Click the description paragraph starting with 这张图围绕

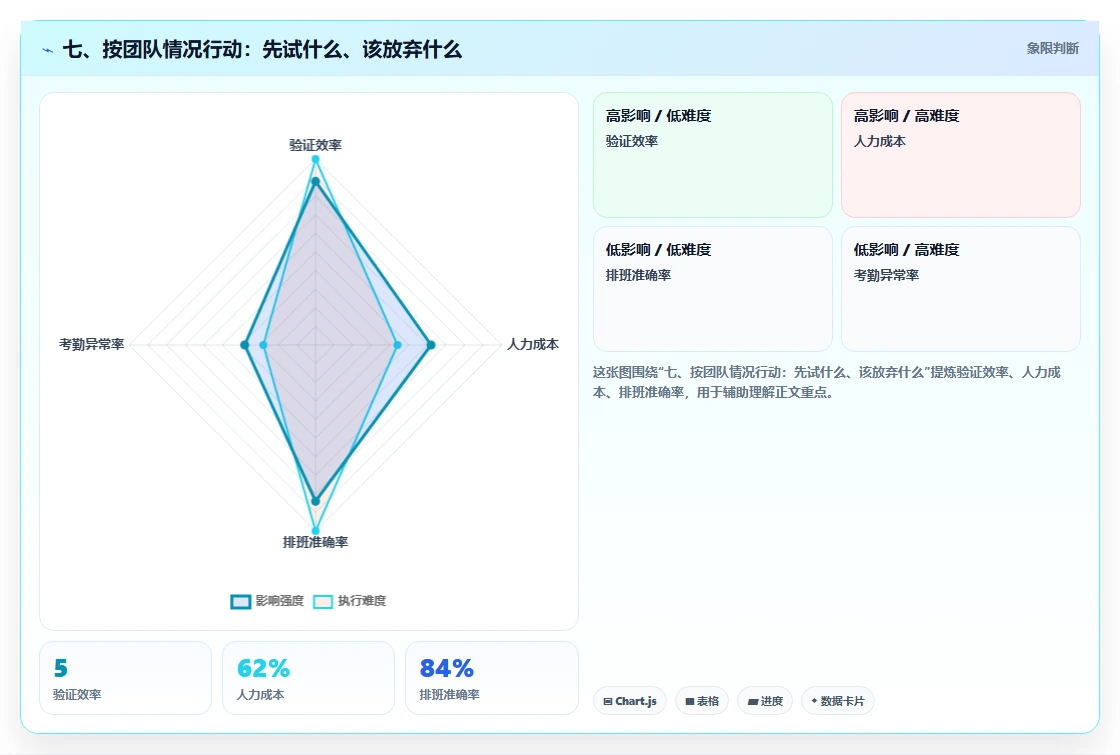[826, 382]
